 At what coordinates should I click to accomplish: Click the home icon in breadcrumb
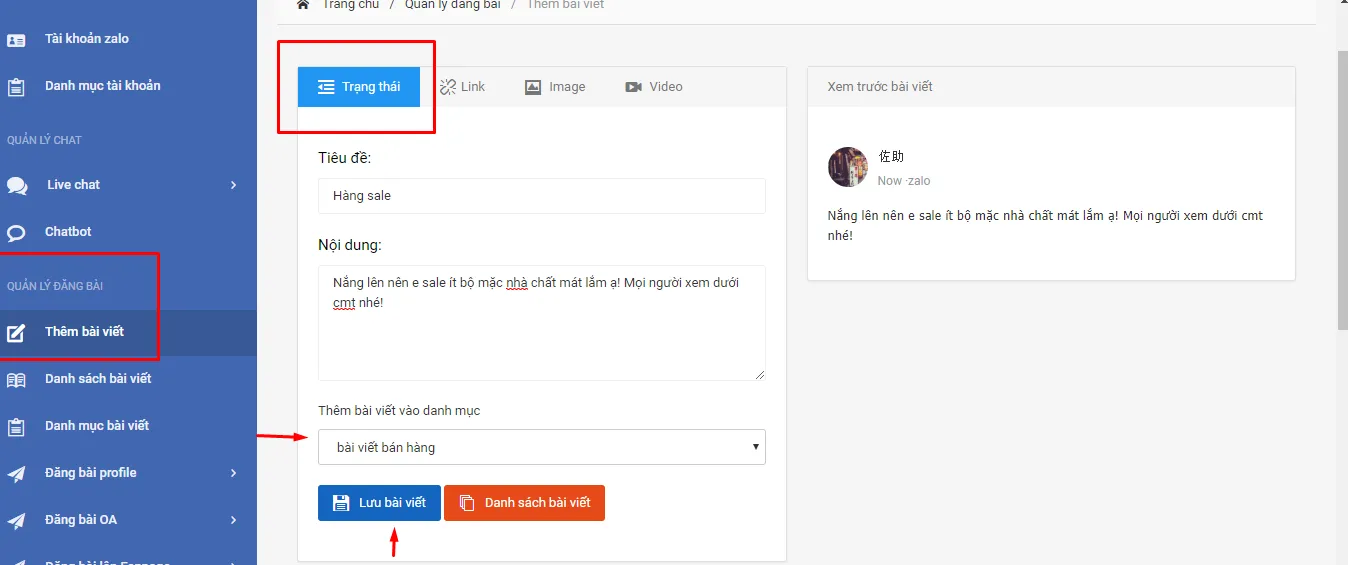[x=303, y=5]
